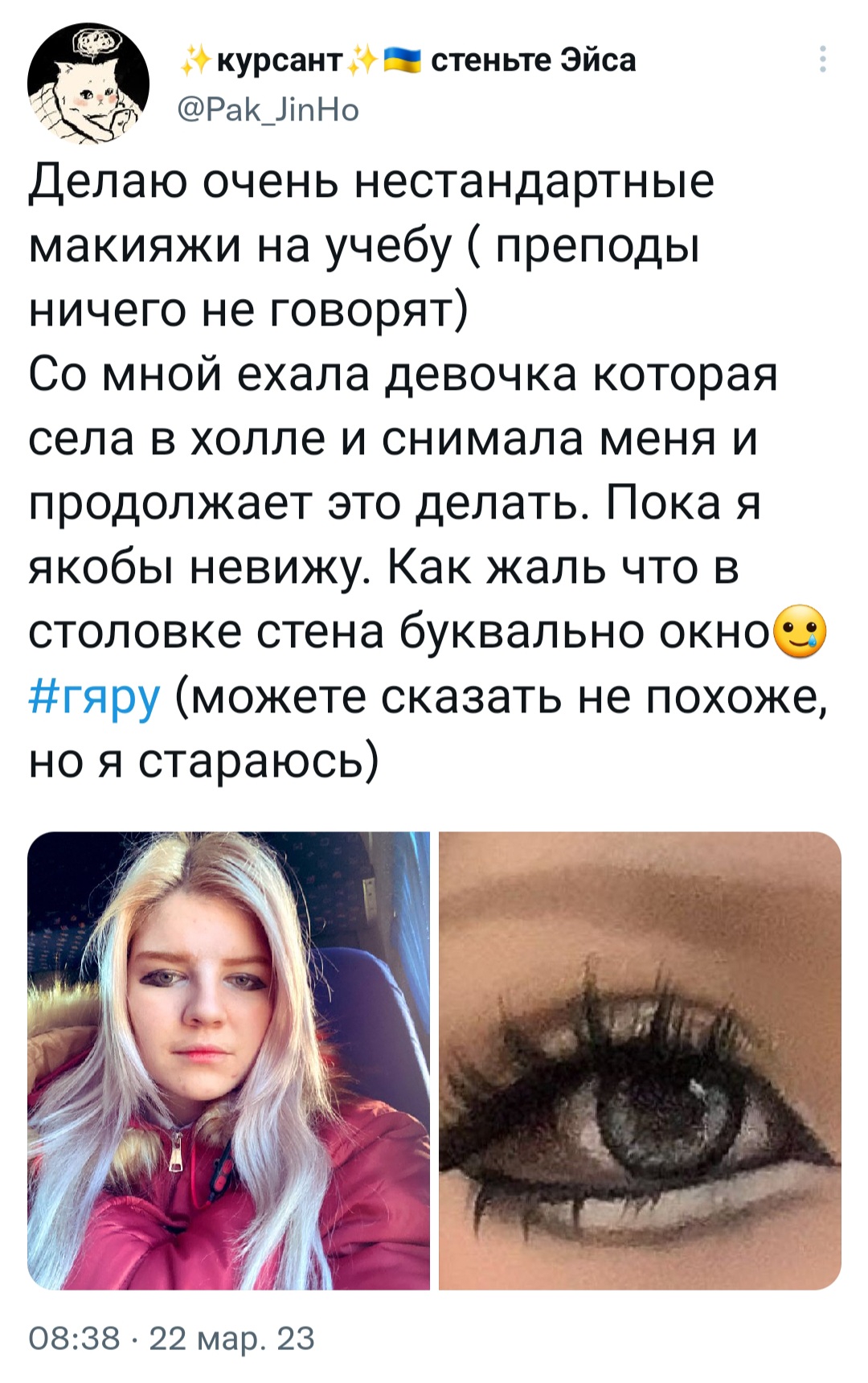868x1383 pixels.
Task: Click the line Со мной ехала девочка
Action: (x=403, y=376)
